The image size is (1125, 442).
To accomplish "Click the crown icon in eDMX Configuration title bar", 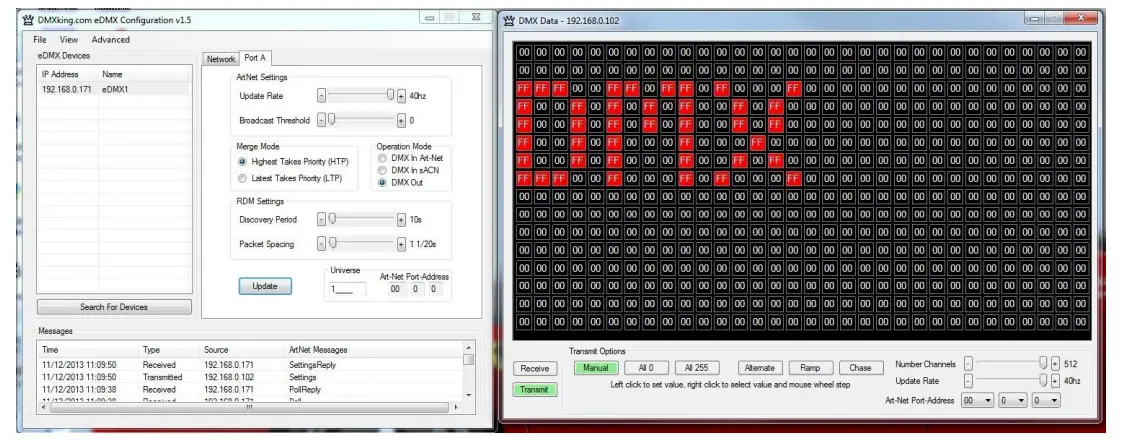I will point(28,20).
